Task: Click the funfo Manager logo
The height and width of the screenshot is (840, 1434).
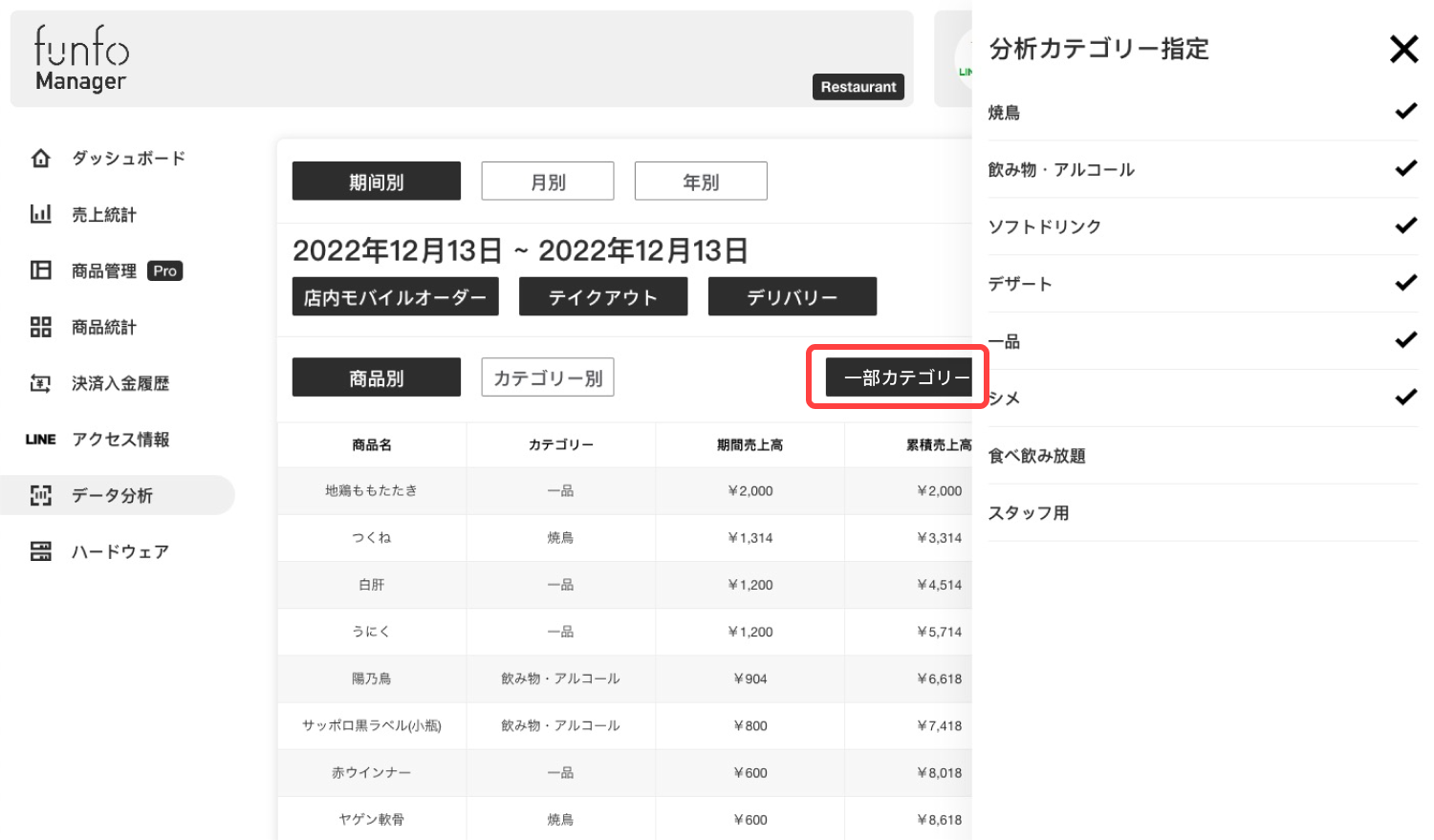Action: coord(81,58)
